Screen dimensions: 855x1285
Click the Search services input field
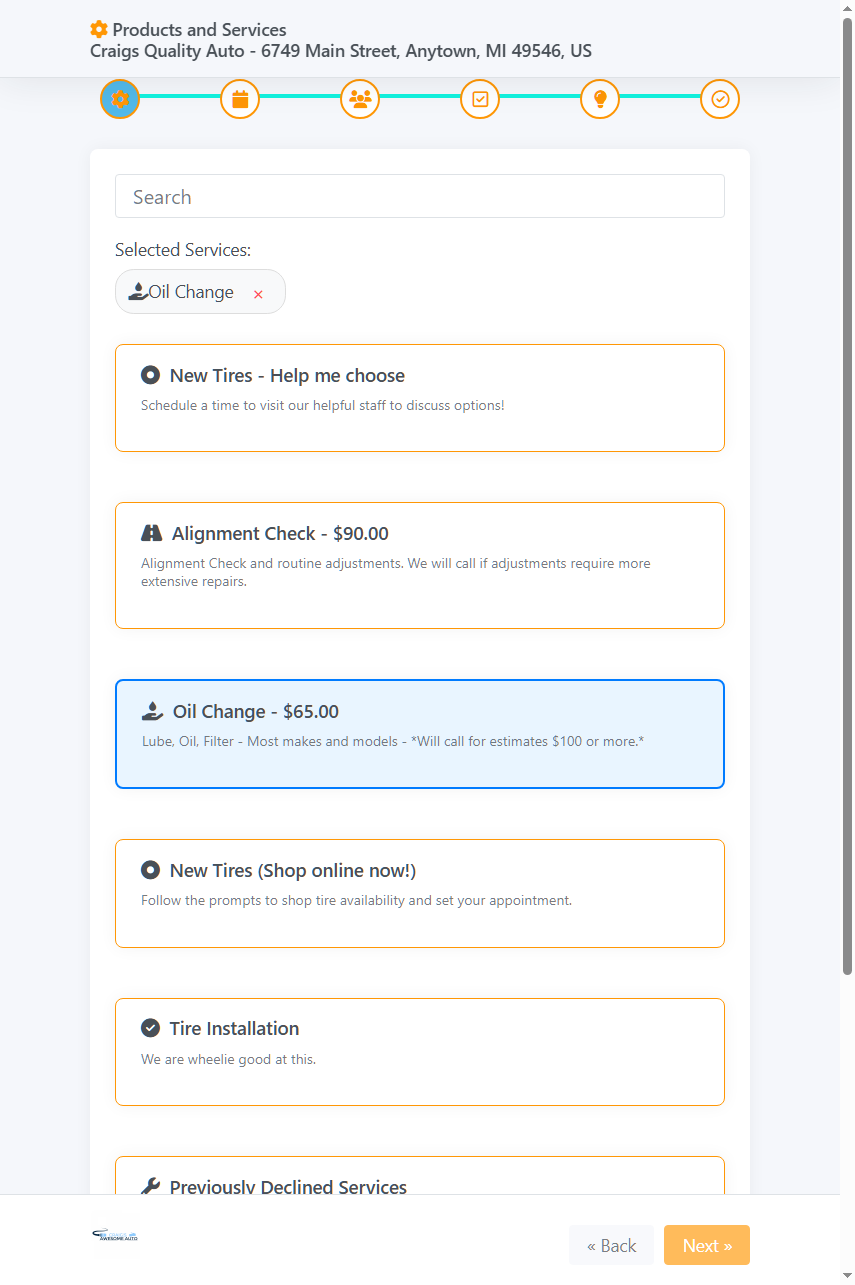click(x=420, y=197)
